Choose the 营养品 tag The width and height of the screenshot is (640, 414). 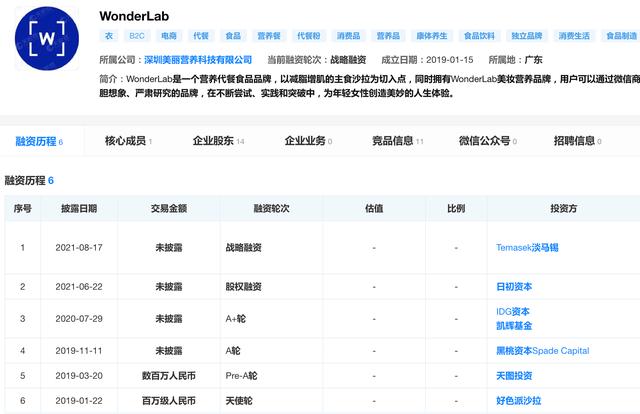coord(388,36)
